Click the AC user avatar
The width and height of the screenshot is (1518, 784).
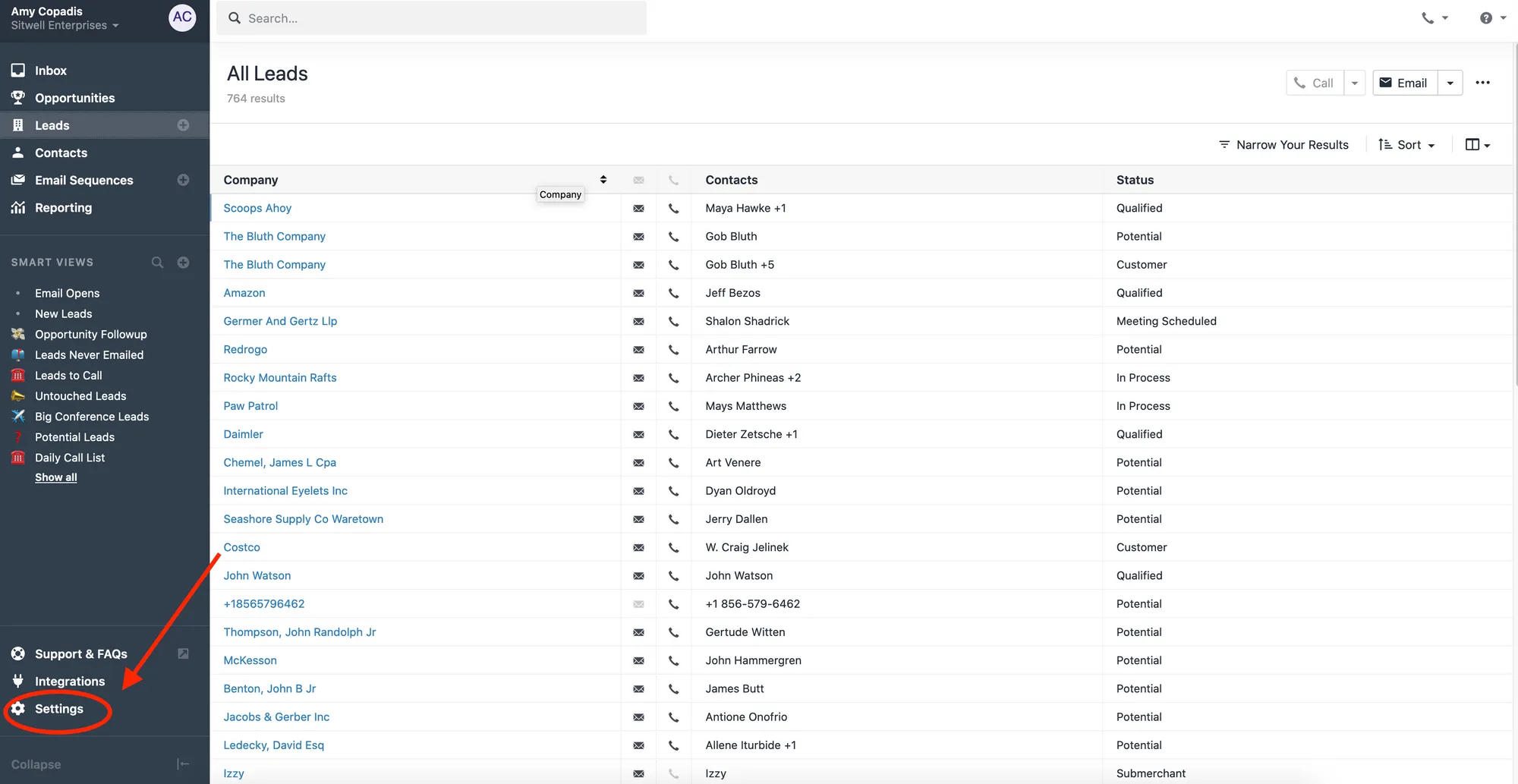[x=182, y=17]
